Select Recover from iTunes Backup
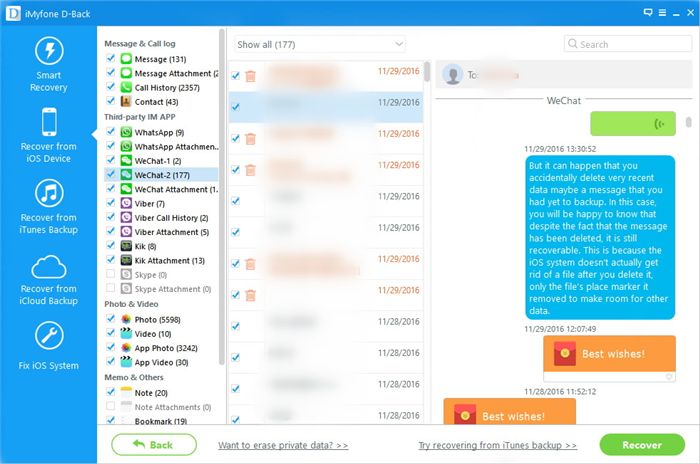 coord(49,207)
